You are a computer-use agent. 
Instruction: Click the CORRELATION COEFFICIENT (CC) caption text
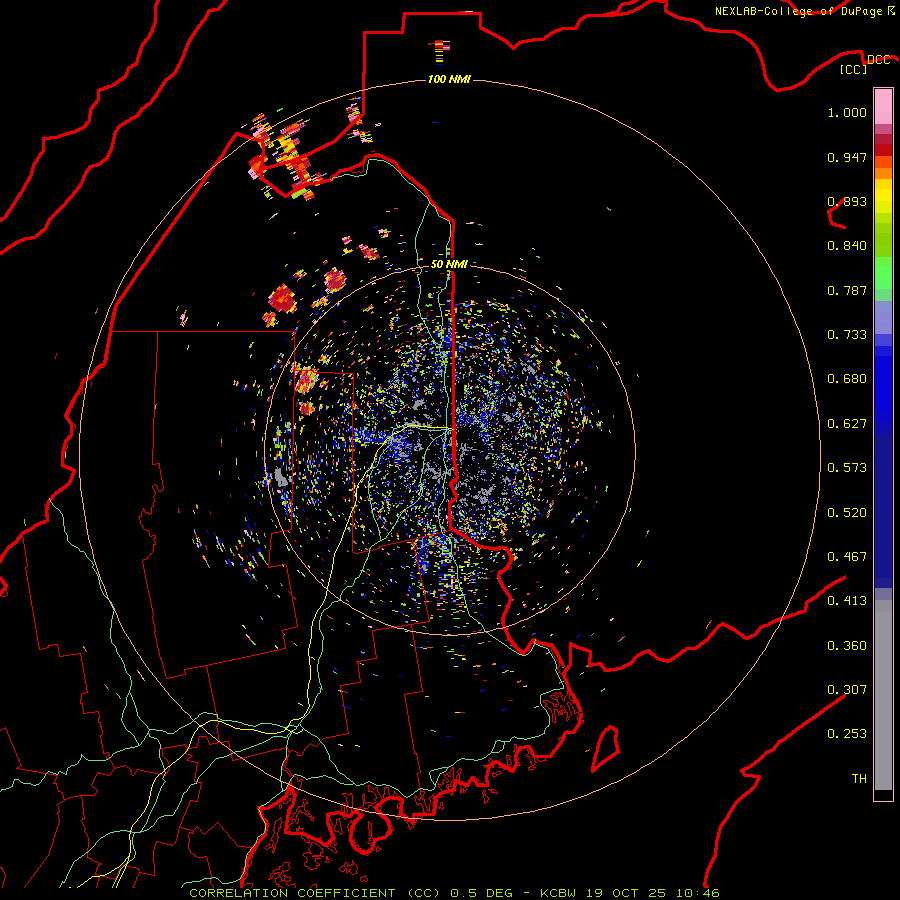point(315,893)
